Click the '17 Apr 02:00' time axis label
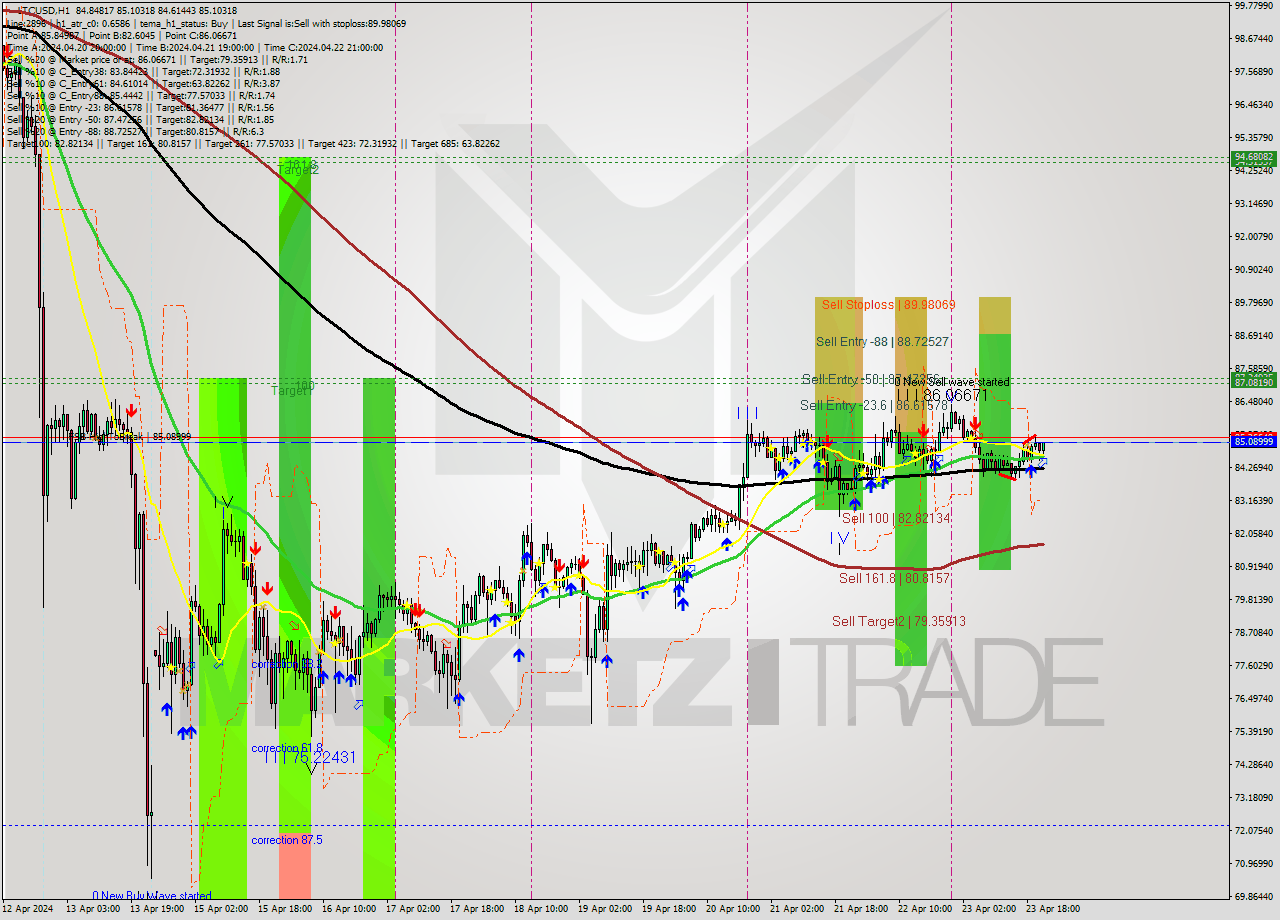 (x=414, y=910)
